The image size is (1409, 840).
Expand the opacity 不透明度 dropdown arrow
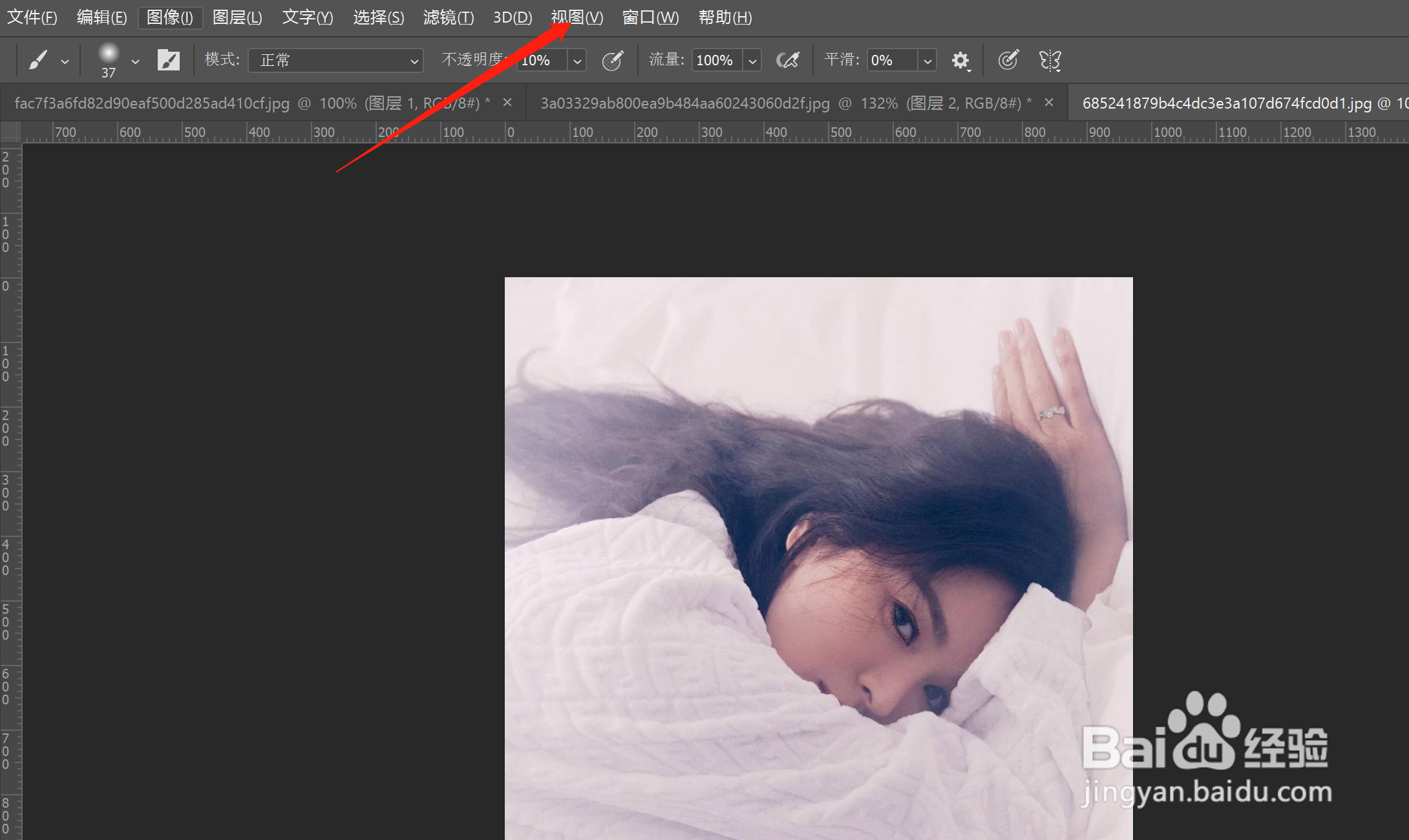click(x=577, y=61)
